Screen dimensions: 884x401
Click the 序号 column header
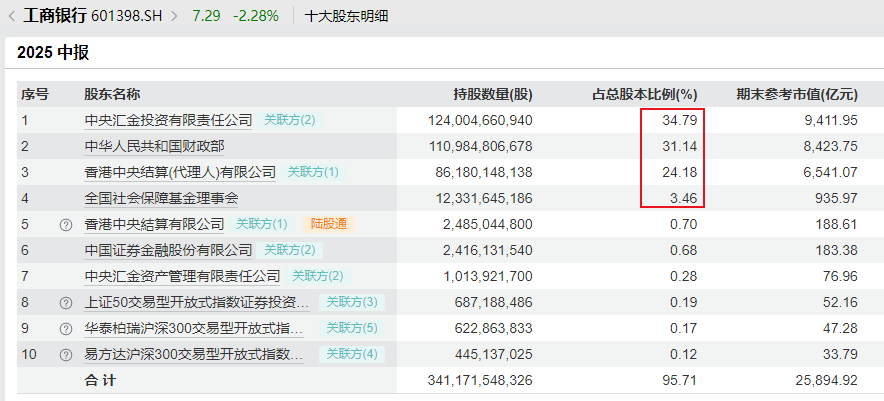[x=35, y=94]
